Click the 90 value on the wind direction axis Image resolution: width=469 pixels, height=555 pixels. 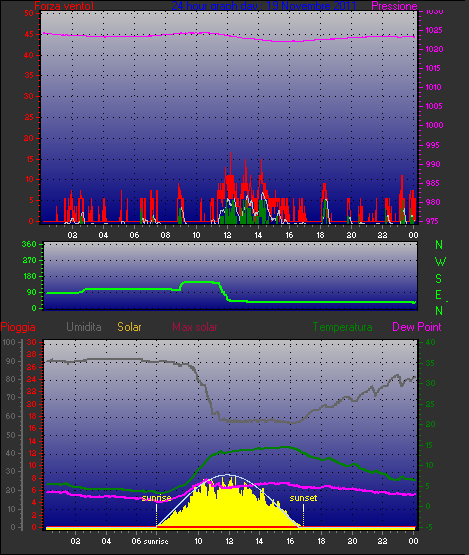click(x=32, y=292)
